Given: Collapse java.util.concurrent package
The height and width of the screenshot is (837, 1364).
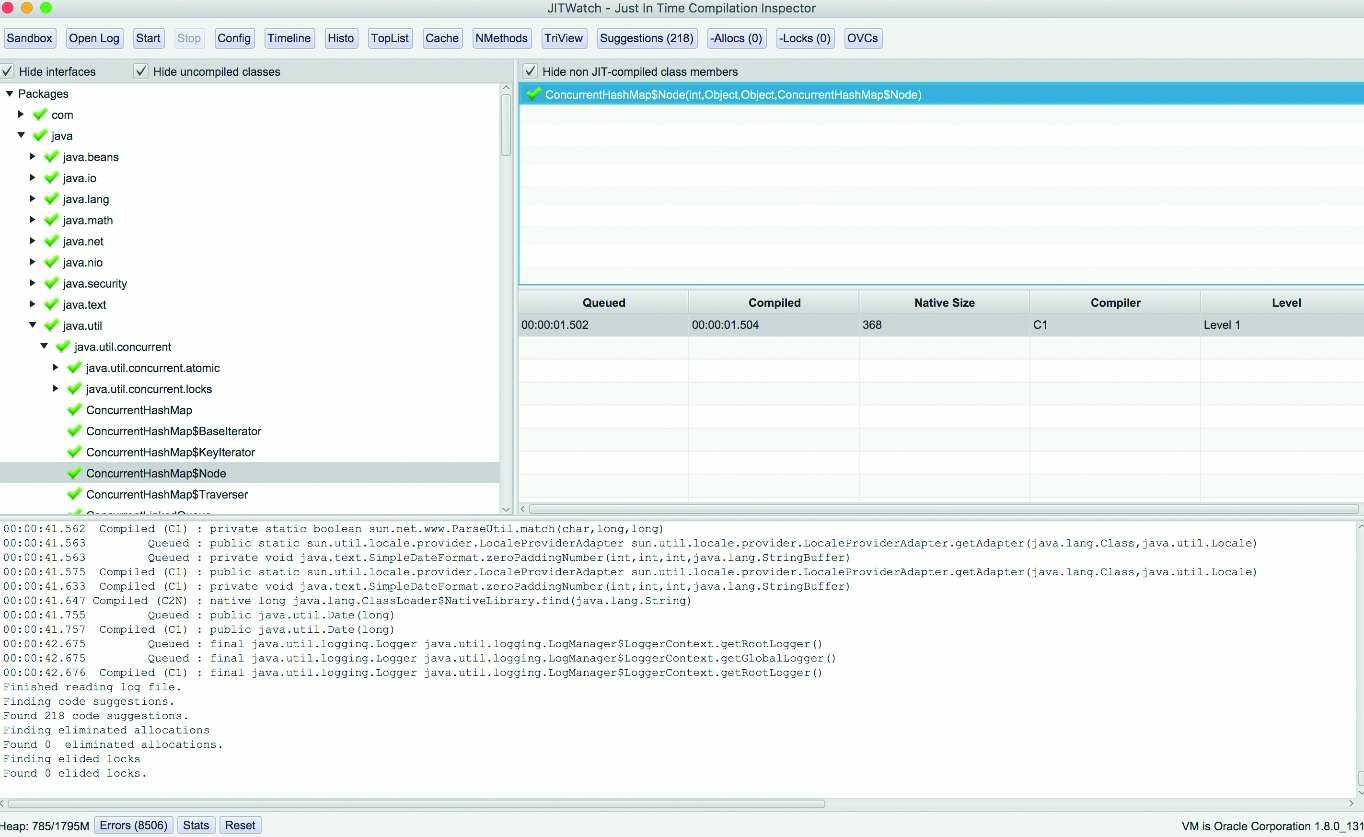Looking at the screenshot, I should click(44, 346).
